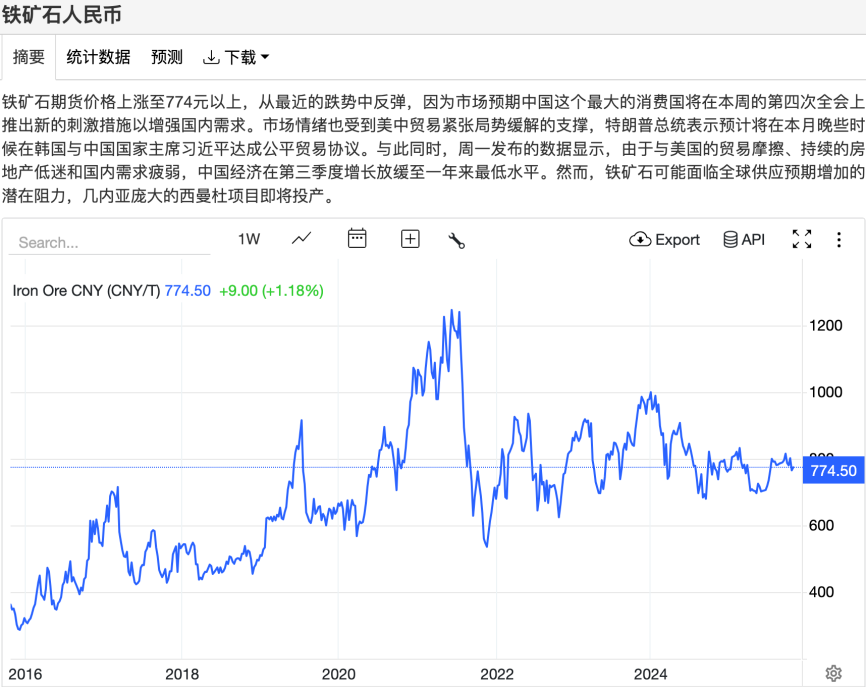Screen dimensions: 866x687
Task: Toggle fullscreen chart view
Action: (801, 239)
